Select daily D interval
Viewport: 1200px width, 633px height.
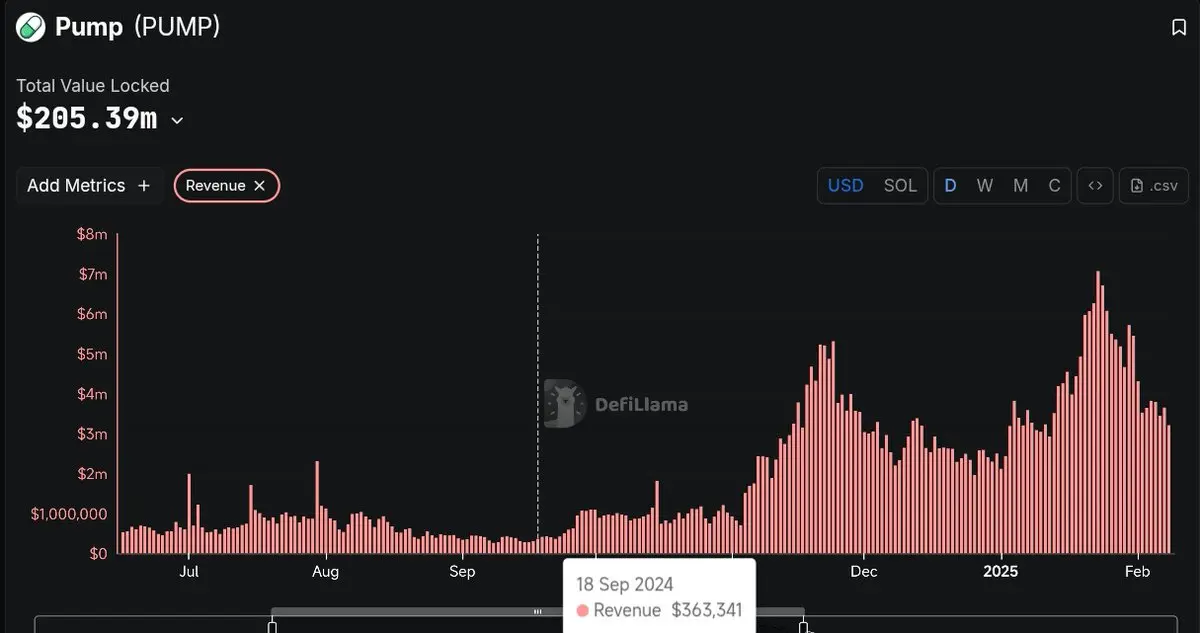coord(950,186)
